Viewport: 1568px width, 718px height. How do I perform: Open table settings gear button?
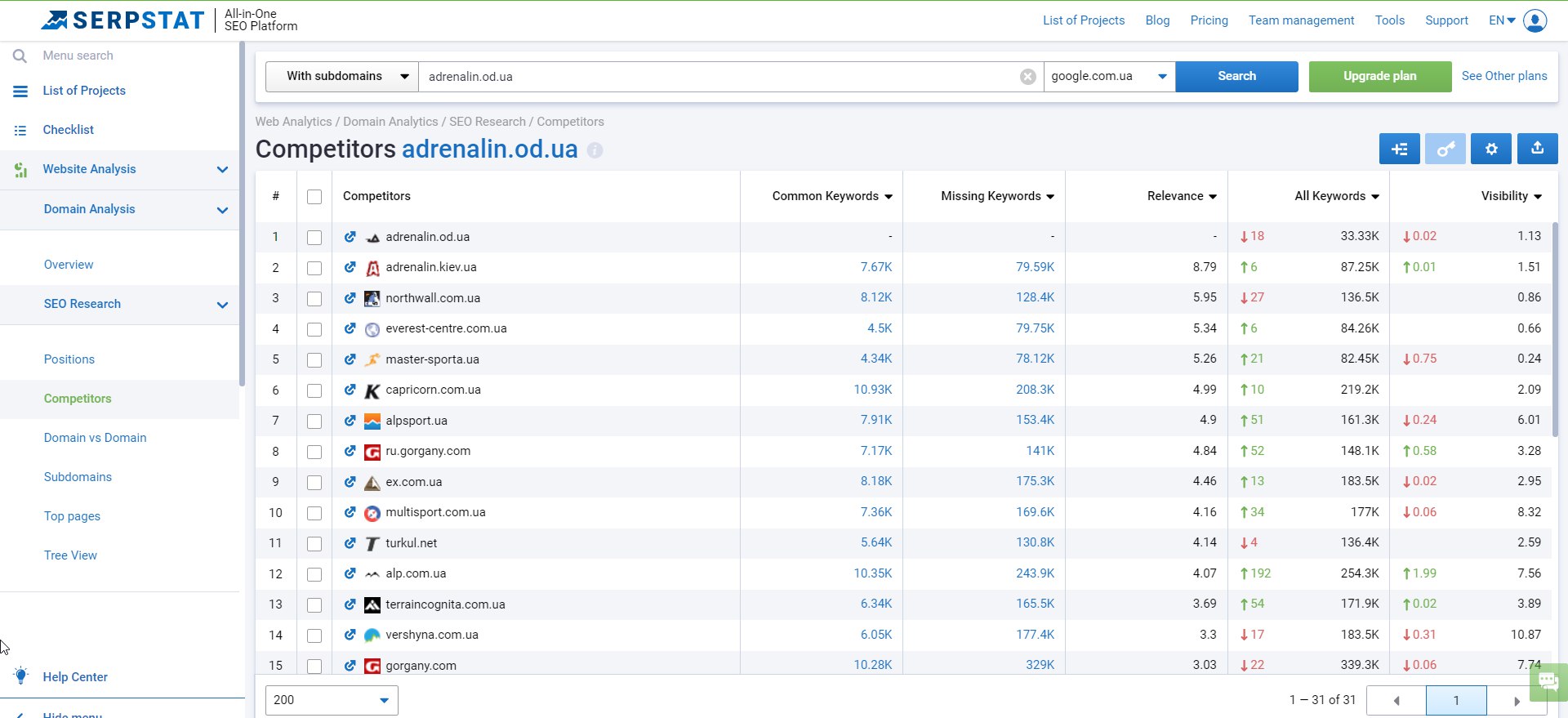(x=1491, y=149)
